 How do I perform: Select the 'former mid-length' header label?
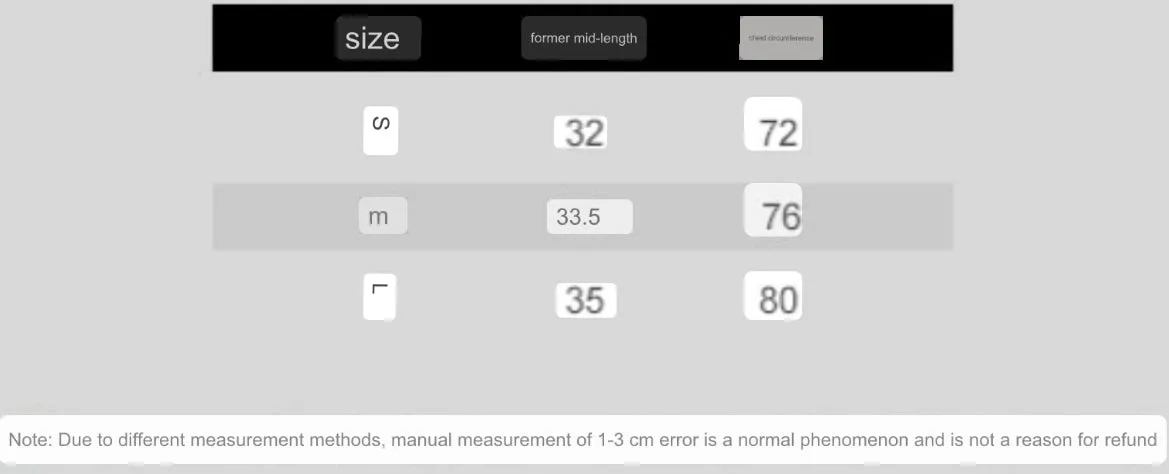(x=584, y=38)
